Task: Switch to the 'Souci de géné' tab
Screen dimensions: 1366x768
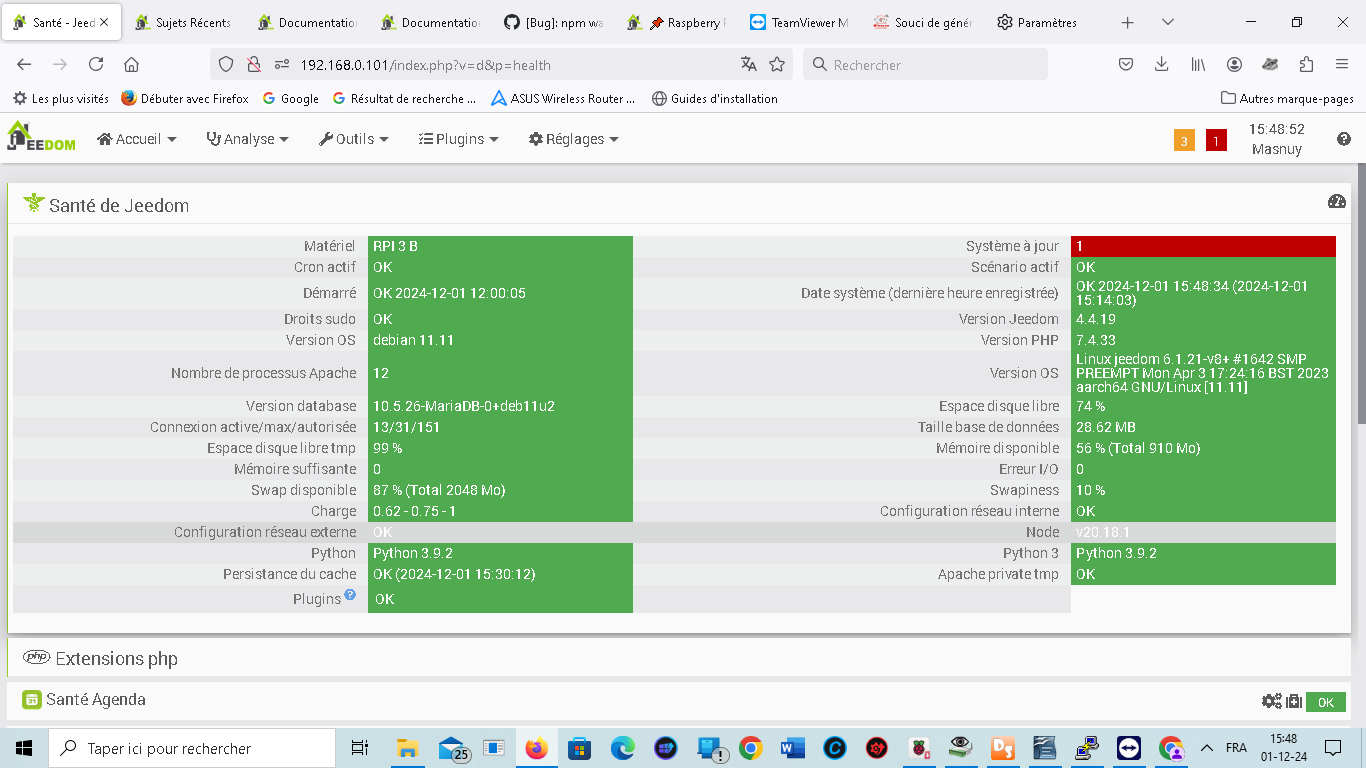Action: coord(923,22)
